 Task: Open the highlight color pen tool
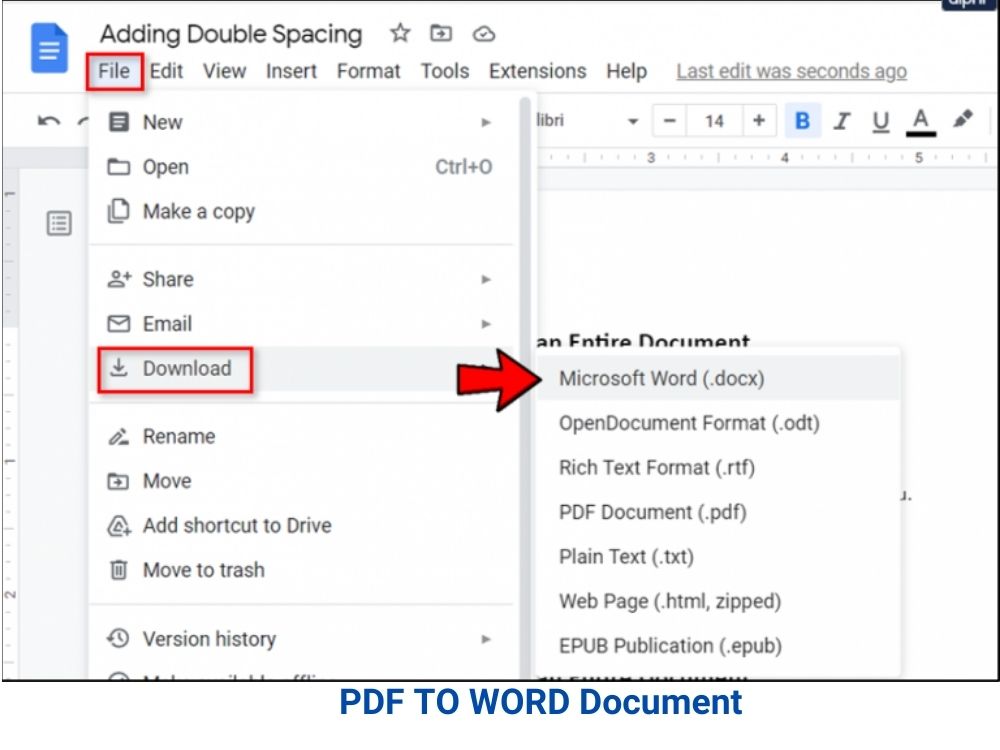pyautogui.click(x=962, y=119)
